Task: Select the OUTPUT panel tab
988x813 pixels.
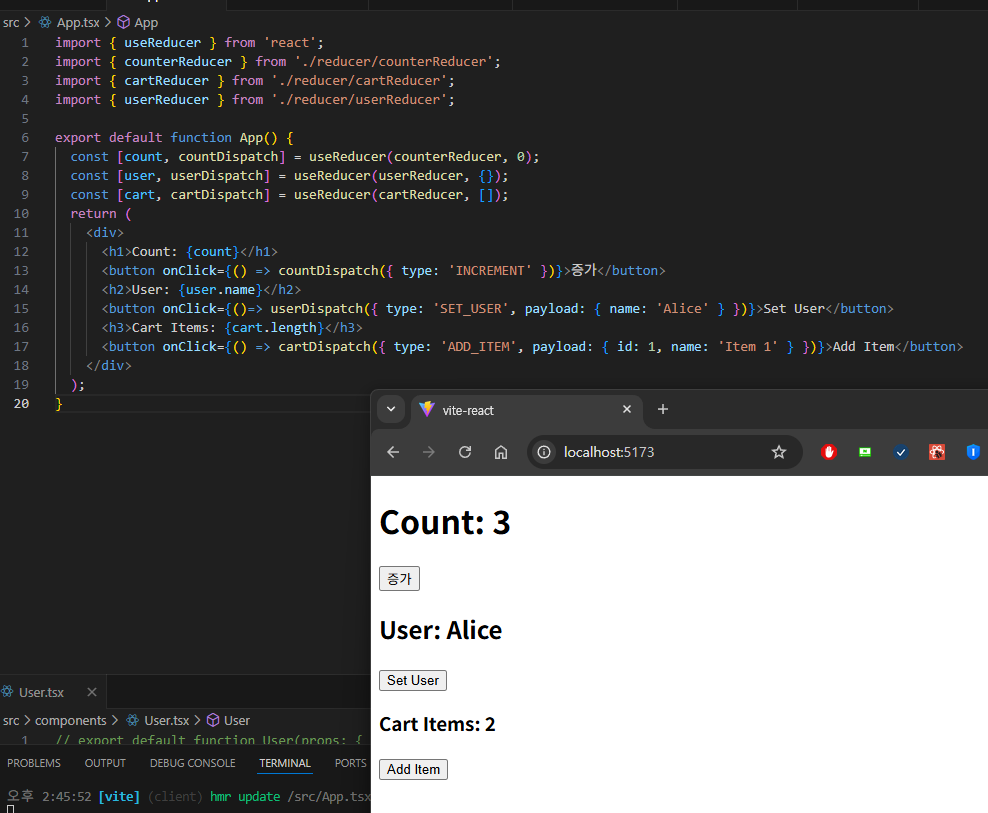Action: pos(105,763)
